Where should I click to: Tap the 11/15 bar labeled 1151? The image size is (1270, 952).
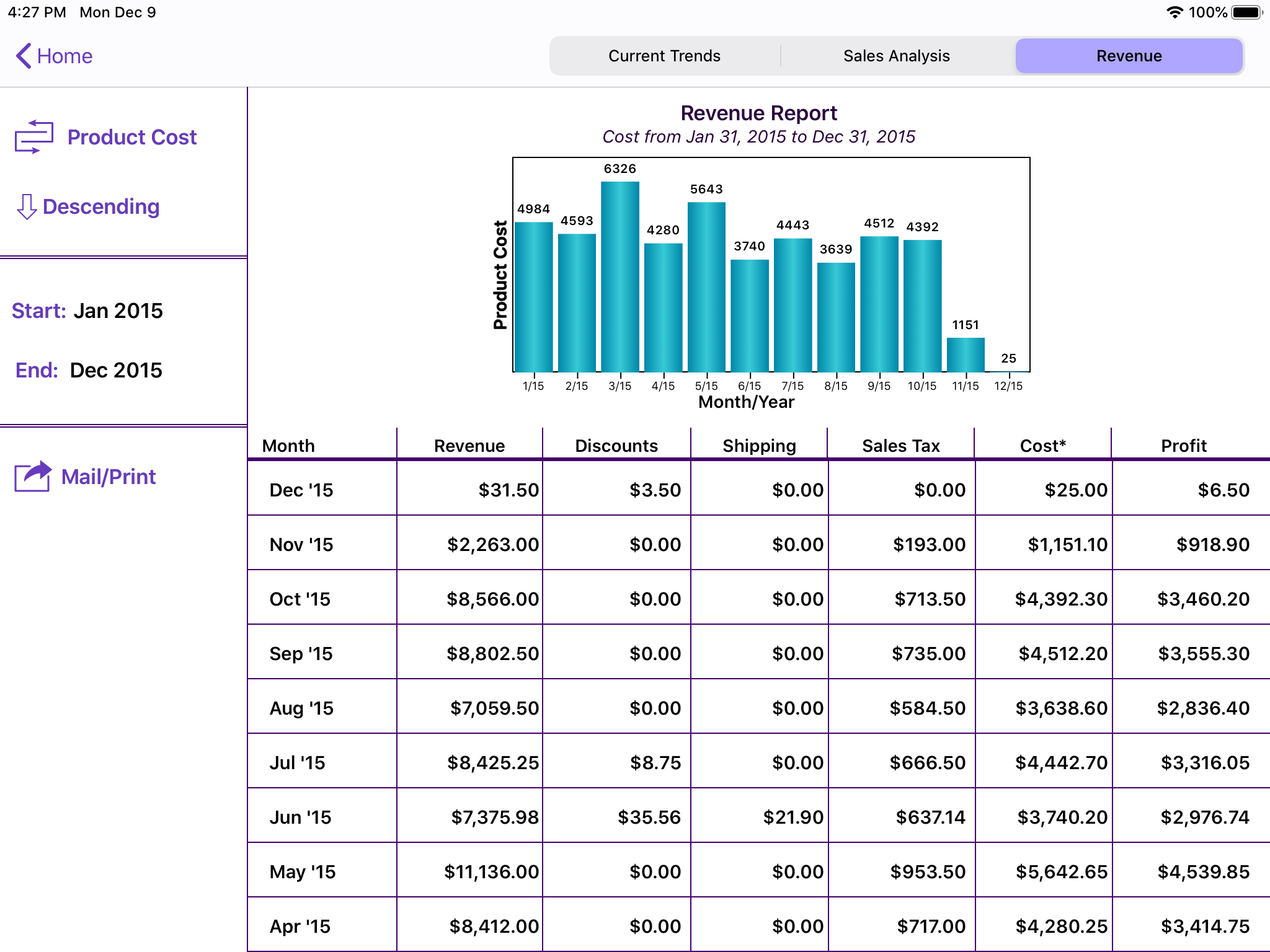click(x=966, y=355)
